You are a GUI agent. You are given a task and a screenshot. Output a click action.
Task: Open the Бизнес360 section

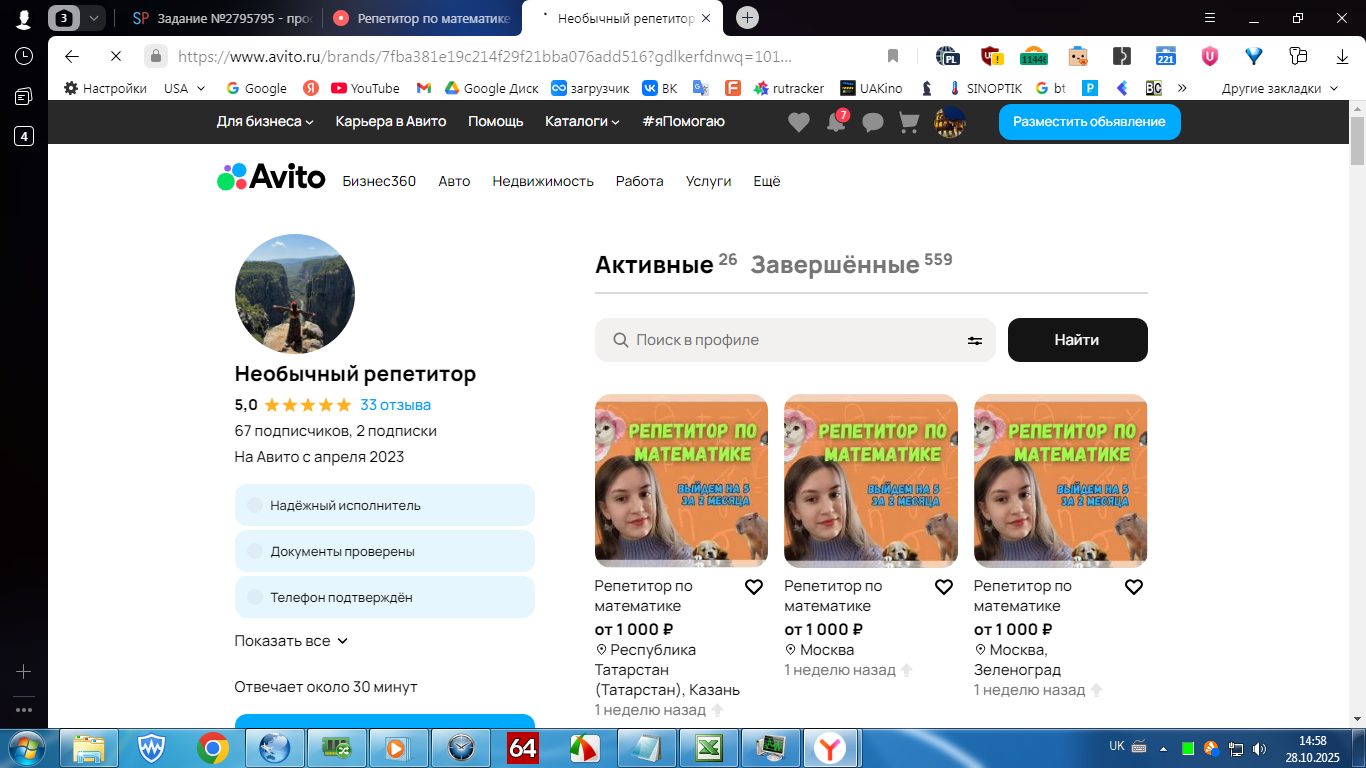(x=379, y=181)
